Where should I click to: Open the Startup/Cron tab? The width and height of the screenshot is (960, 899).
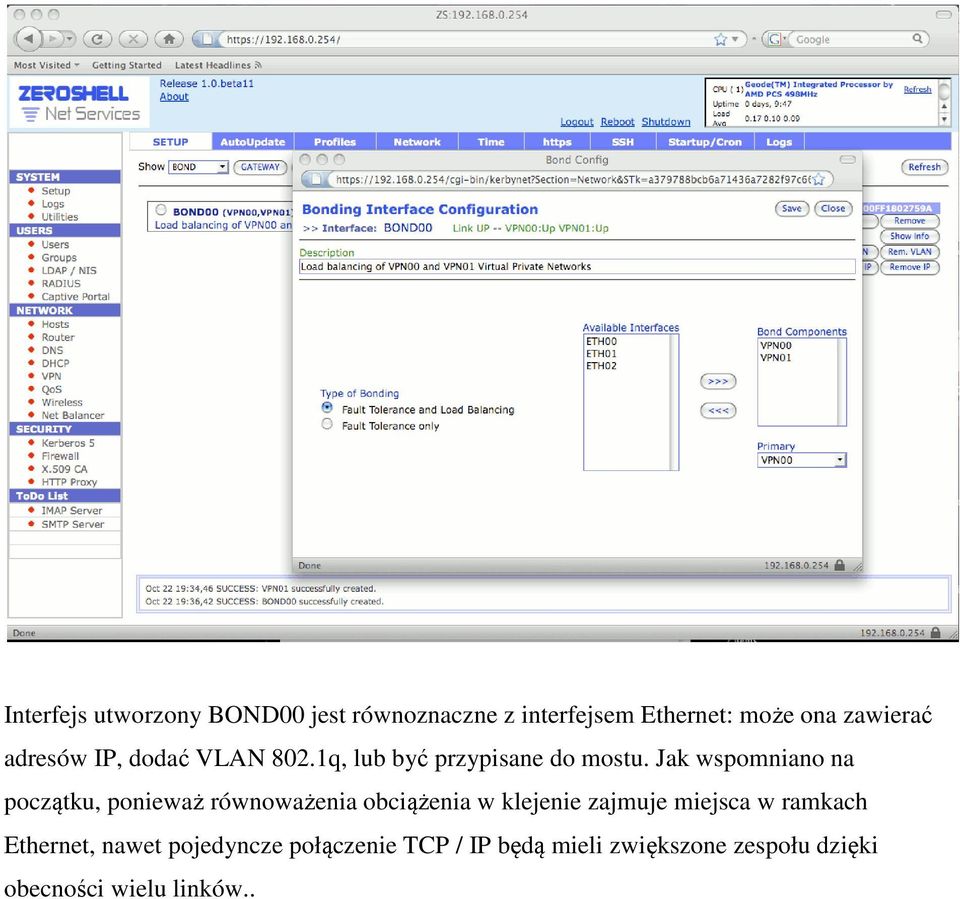pos(705,141)
